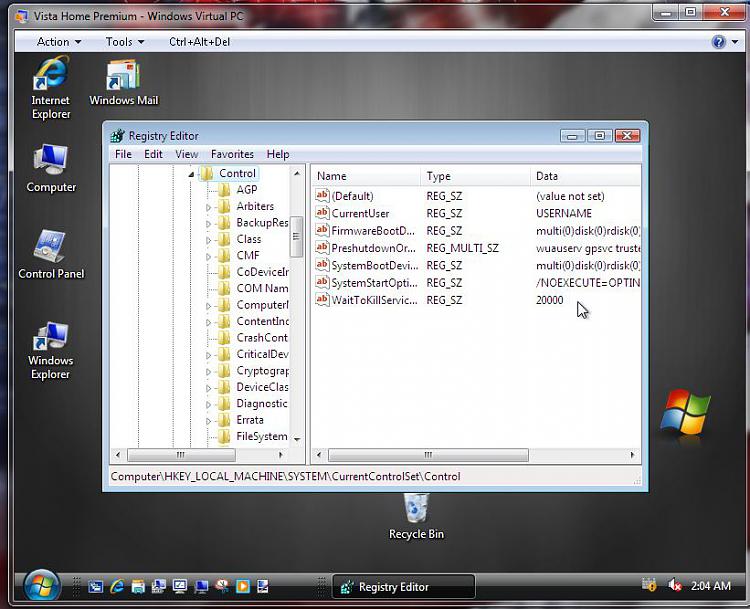Viewport: 750px width, 609px height.
Task: Expand the BackupRes key
Action: [x=209, y=223]
